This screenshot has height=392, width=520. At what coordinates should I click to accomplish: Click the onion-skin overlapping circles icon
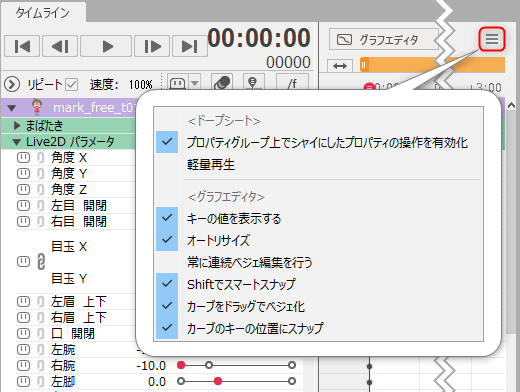(222, 82)
